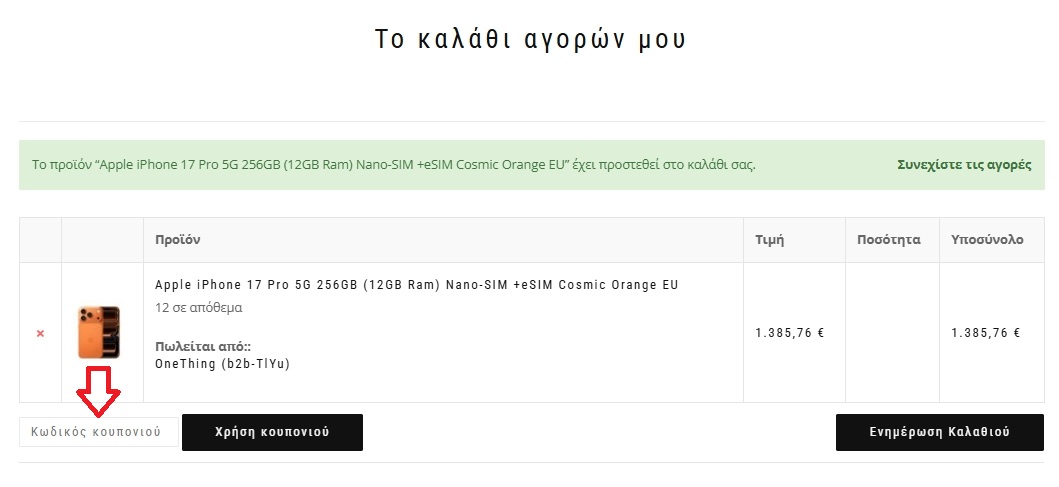Click the Υποσύνολο column header
Image resolution: width=1059 pixels, height=487 pixels.
[x=987, y=240]
